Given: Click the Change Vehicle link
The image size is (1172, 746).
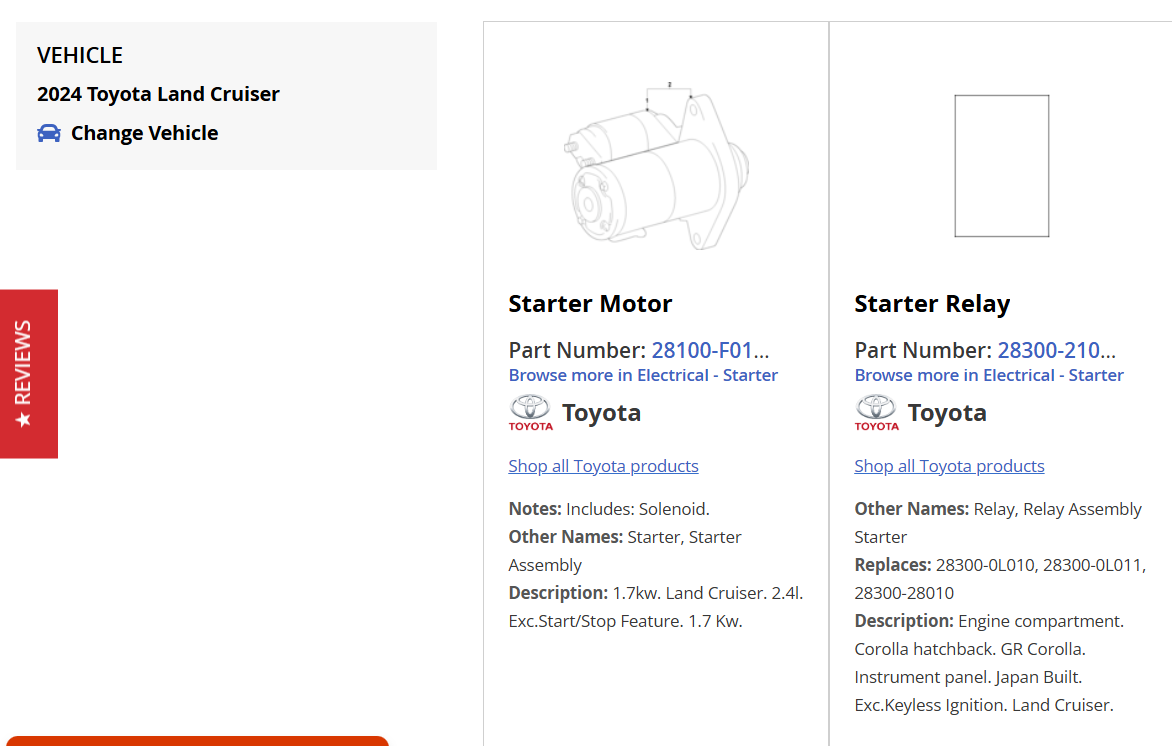Looking at the screenshot, I should pyautogui.click(x=144, y=133).
